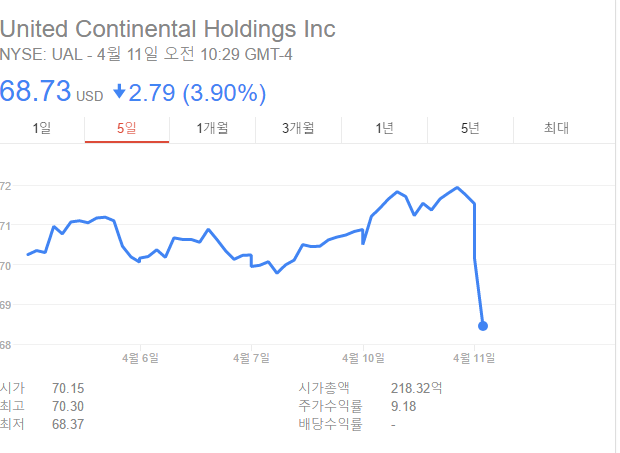Image resolution: width=620 pixels, height=453 pixels.
Task: Click the United Continental Holdings Inc title
Action: click(x=168, y=28)
